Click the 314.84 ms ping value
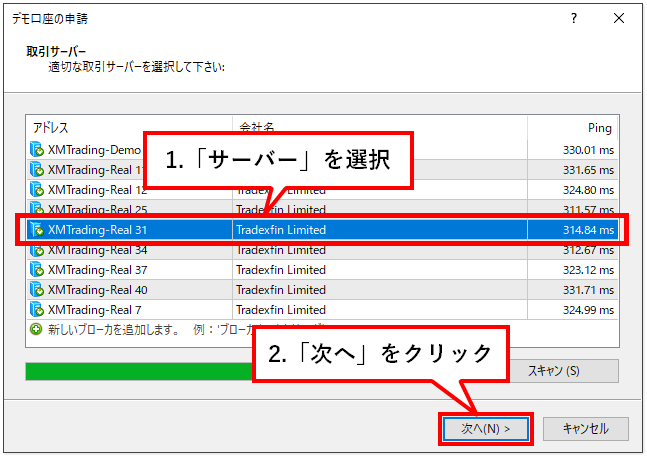This screenshot has height=457, width=647. coord(588,230)
